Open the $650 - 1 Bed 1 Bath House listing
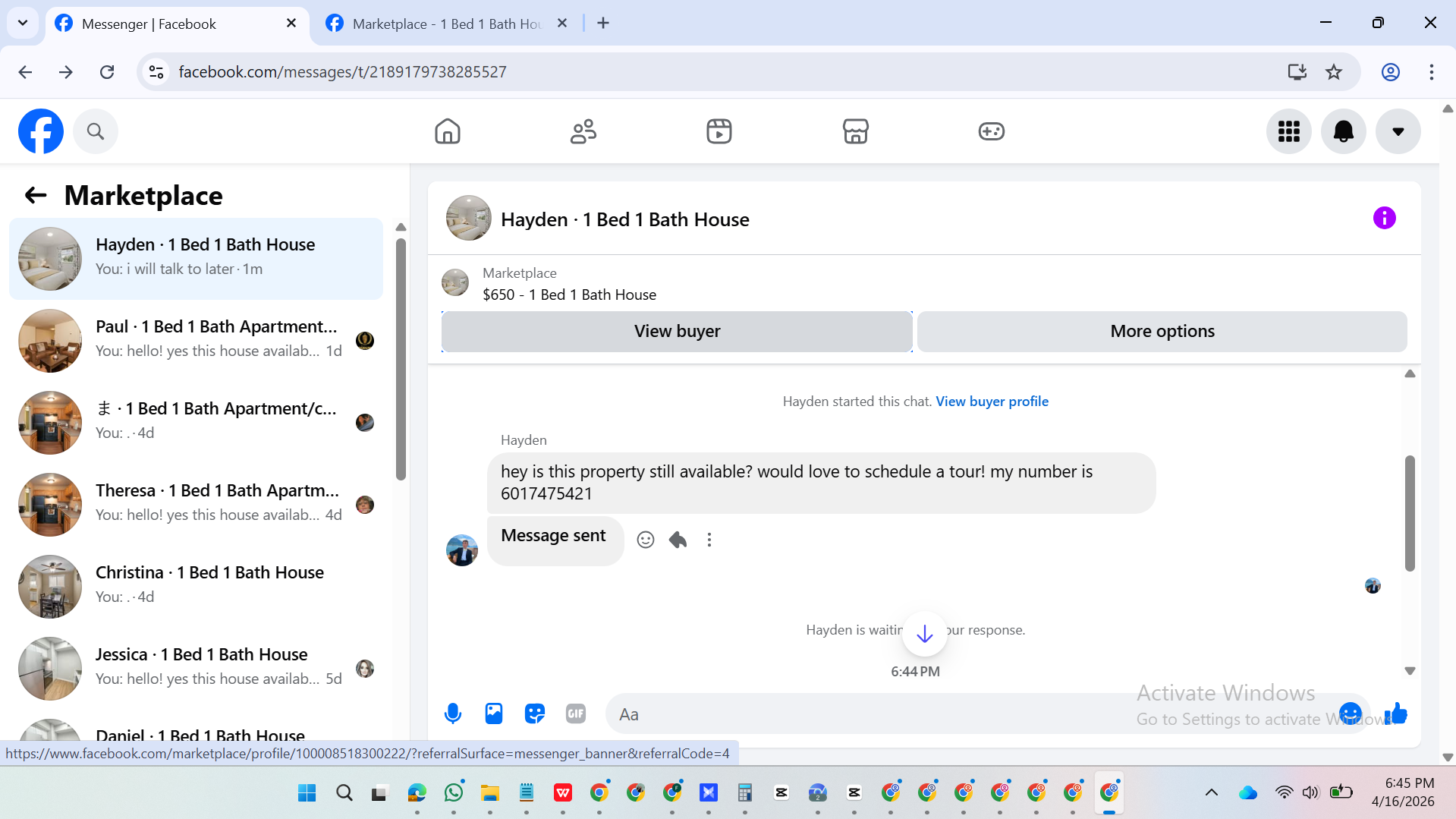Viewport: 1456px width, 819px height. (569, 295)
